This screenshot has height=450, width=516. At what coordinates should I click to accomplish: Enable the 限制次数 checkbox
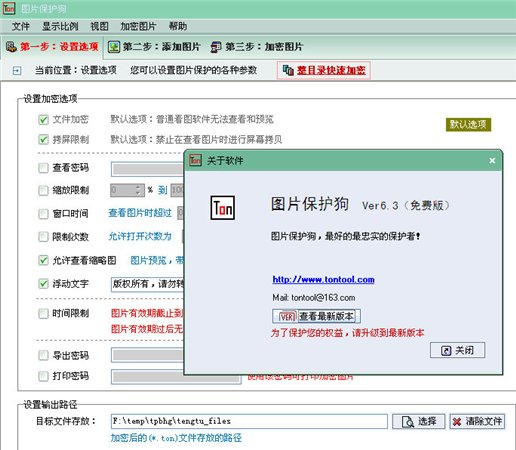[43, 237]
